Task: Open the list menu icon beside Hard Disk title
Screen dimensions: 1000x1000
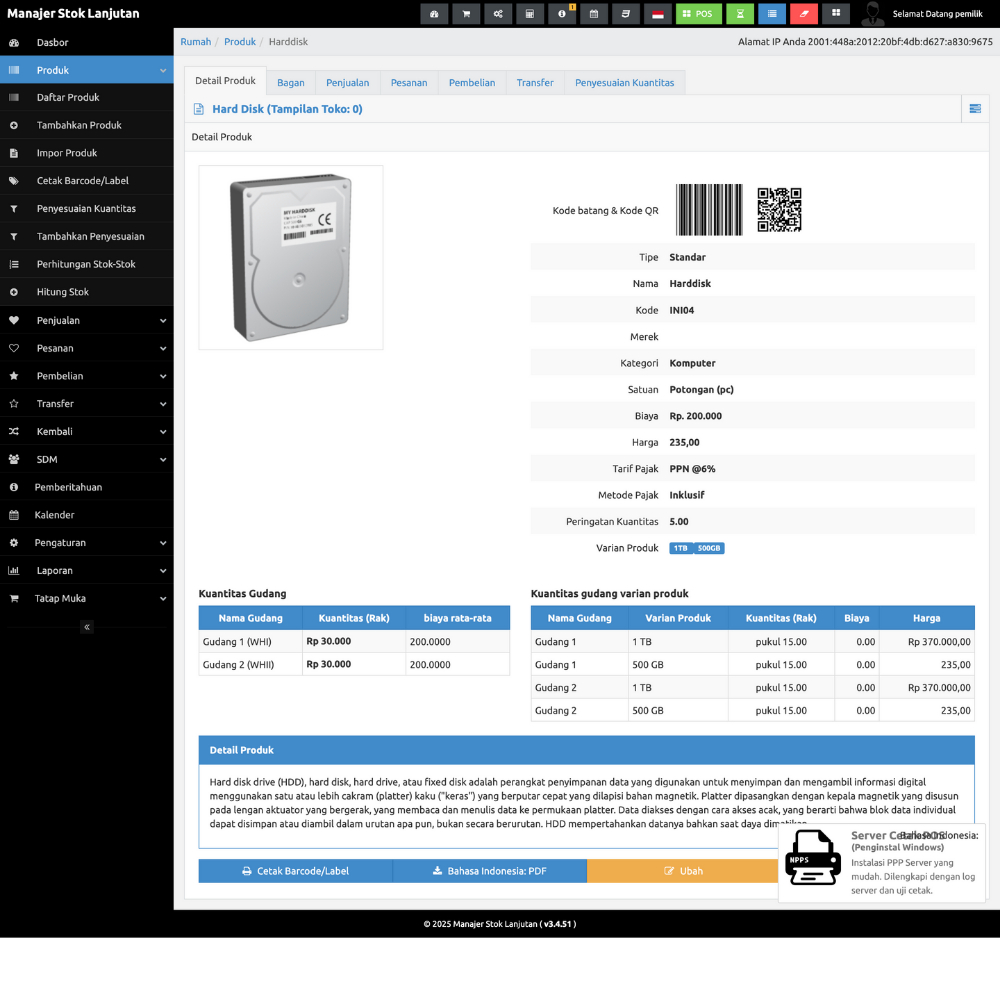Action: [x=975, y=109]
